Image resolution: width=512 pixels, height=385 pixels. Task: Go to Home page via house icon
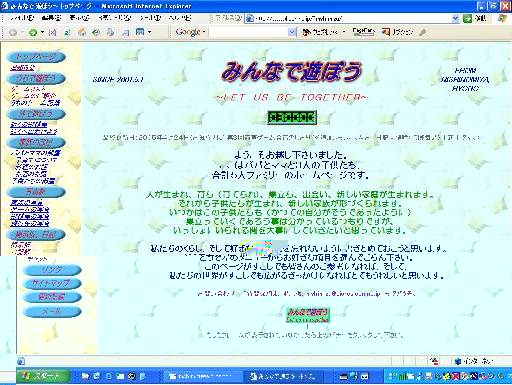[x=82, y=32]
